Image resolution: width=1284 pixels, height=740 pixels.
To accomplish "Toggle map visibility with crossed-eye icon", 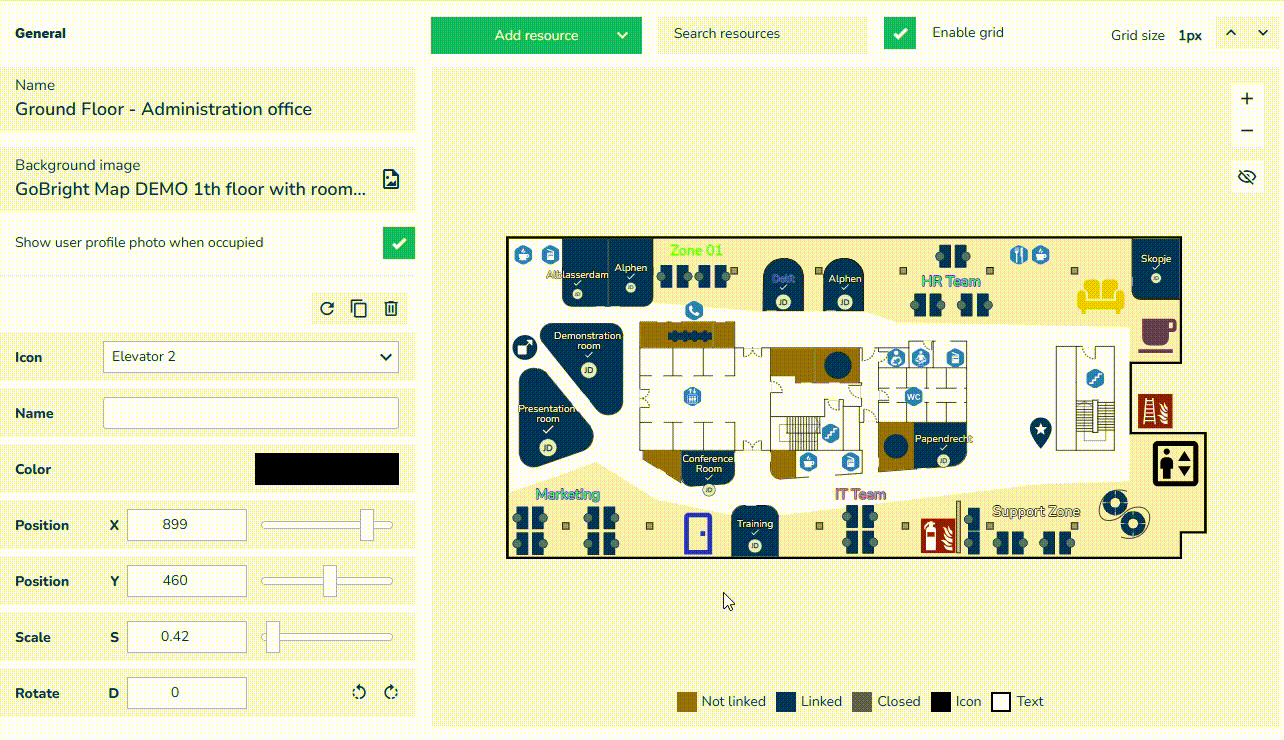I will 1246,177.
